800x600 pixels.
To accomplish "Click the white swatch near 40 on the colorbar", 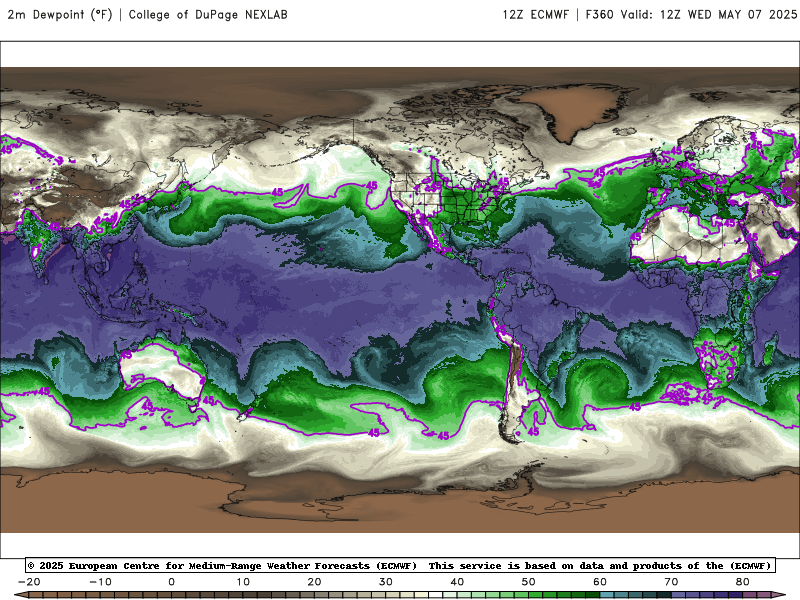I will (436, 596).
